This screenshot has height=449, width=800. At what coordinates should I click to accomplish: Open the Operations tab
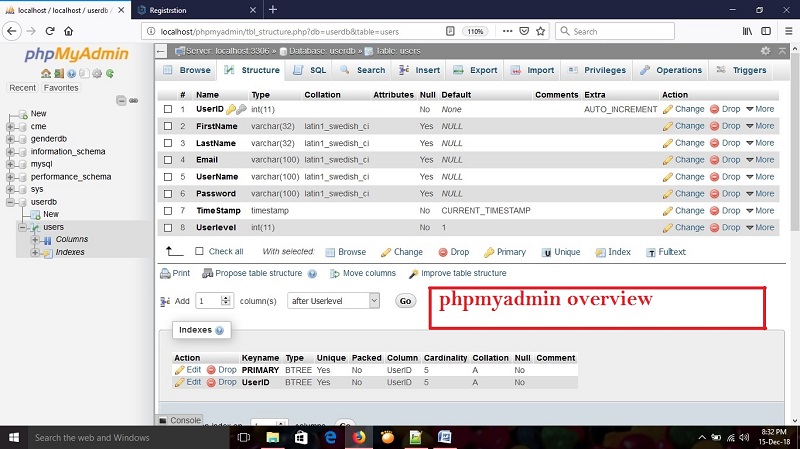[671, 70]
